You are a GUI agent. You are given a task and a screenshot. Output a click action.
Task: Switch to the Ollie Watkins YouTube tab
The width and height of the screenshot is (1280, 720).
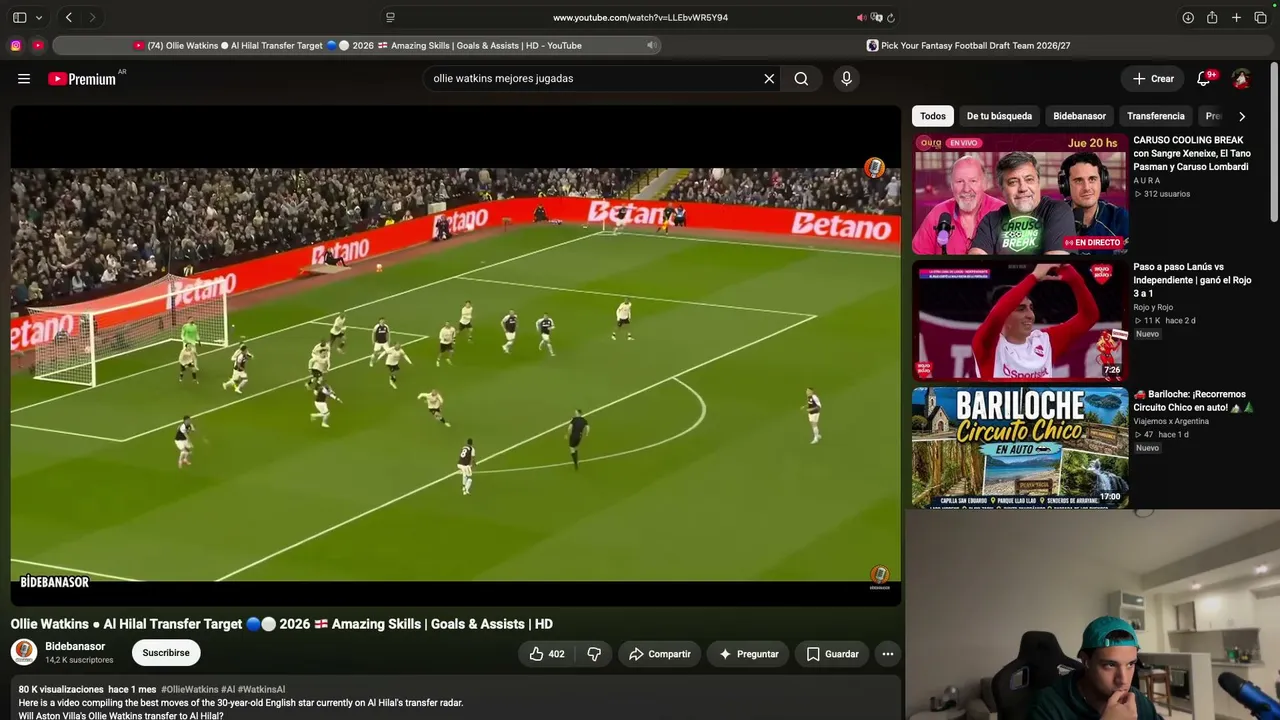(357, 46)
